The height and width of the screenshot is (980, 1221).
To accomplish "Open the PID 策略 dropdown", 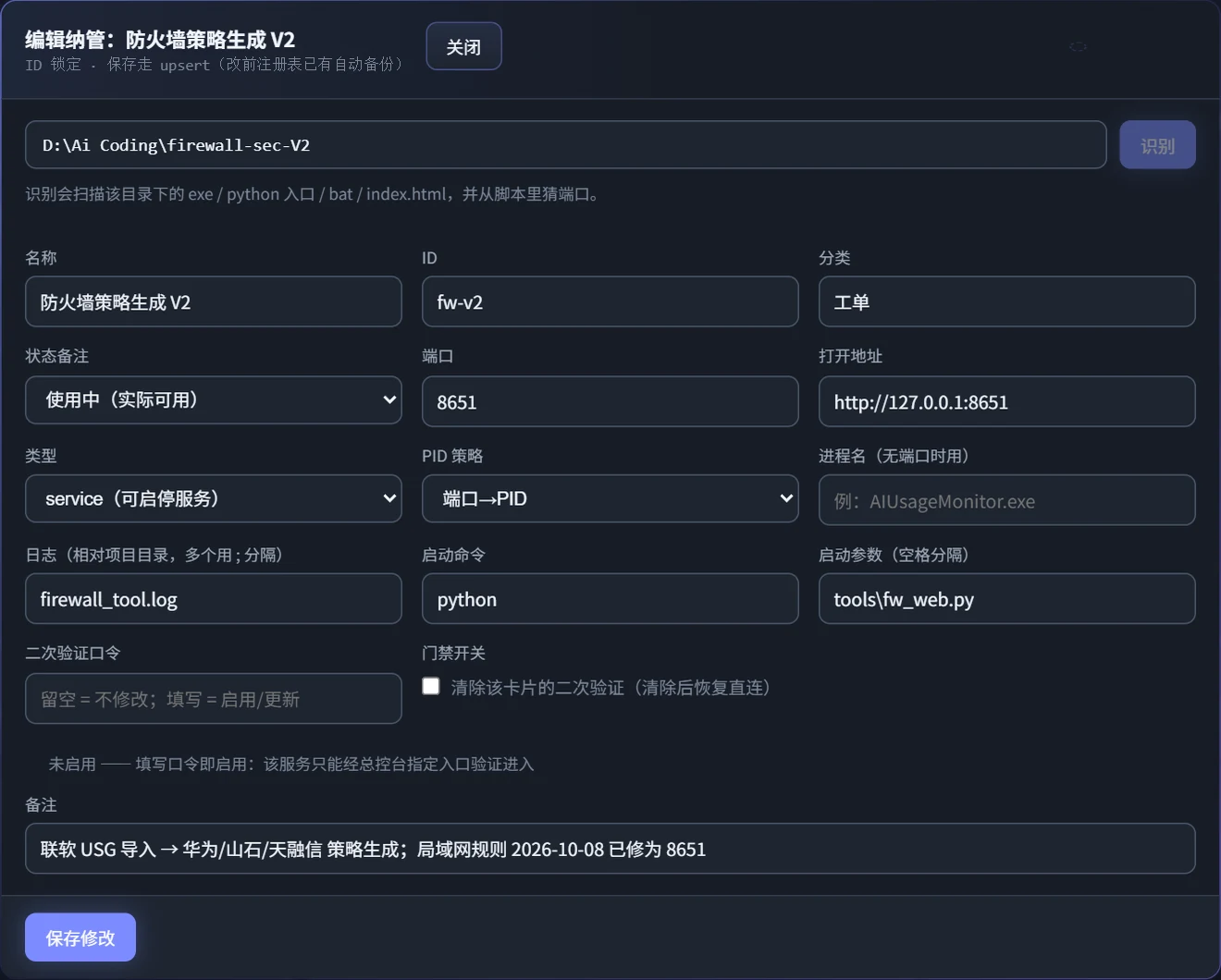I will pyautogui.click(x=610, y=498).
